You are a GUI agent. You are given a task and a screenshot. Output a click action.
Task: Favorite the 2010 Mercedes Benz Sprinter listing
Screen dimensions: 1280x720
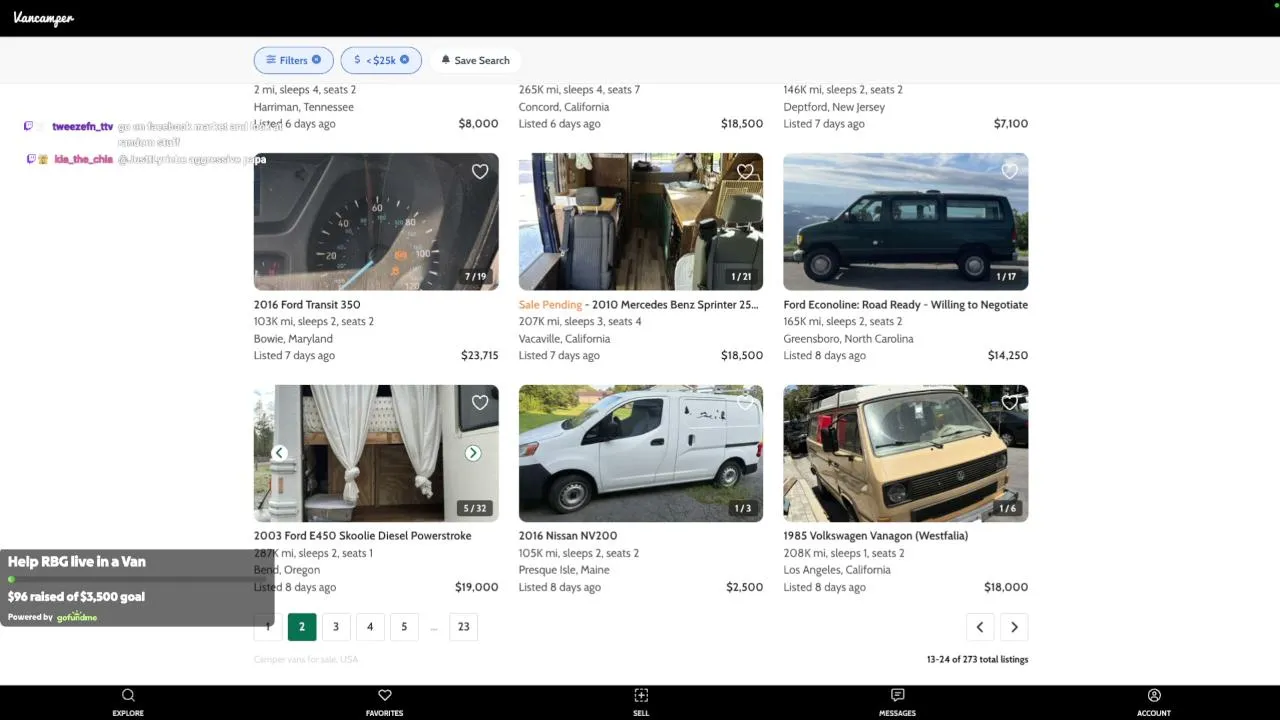(x=745, y=171)
